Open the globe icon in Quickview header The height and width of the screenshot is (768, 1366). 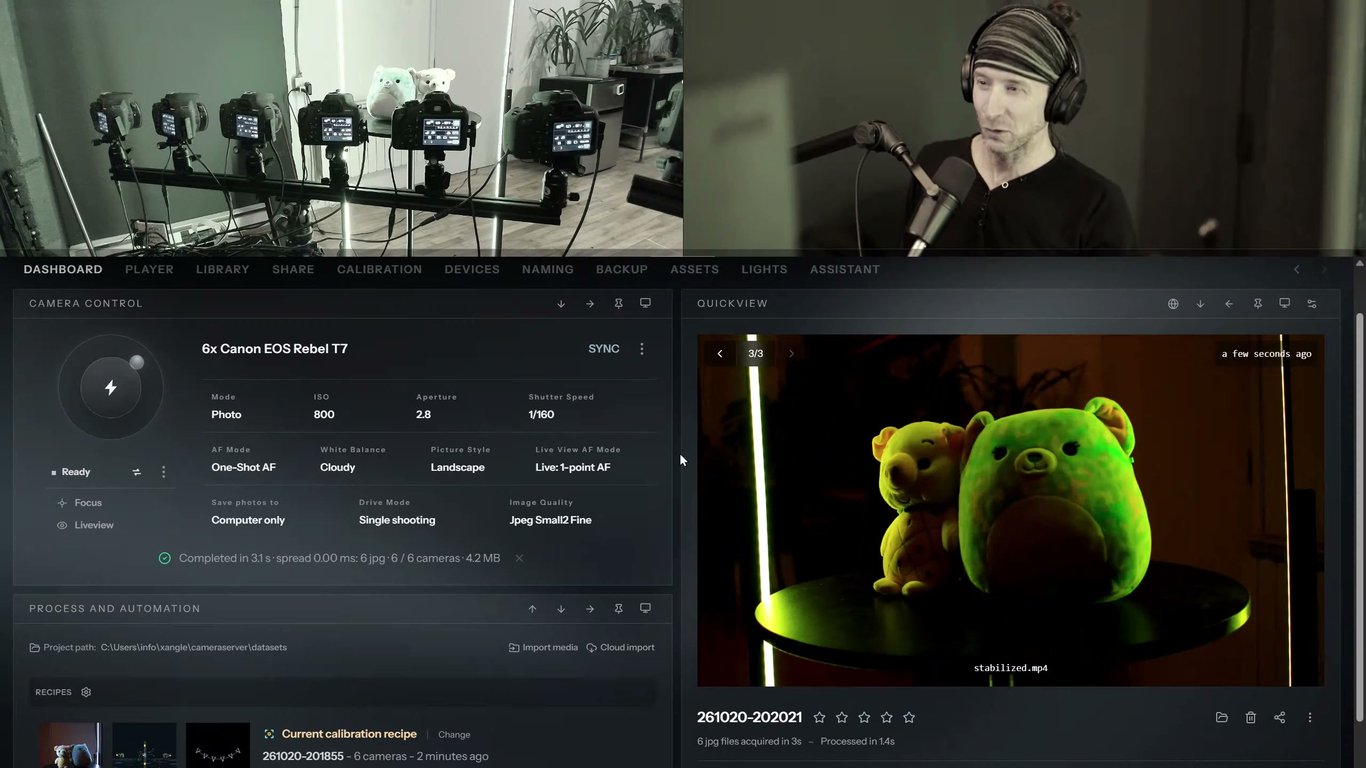click(1173, 303)
